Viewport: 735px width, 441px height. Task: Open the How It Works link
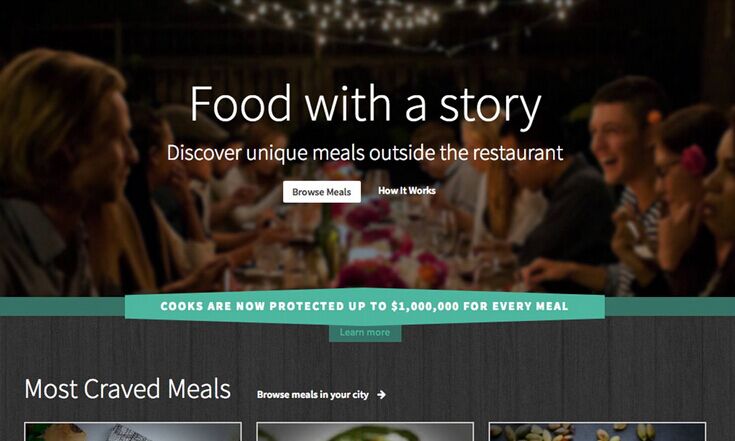407,191
